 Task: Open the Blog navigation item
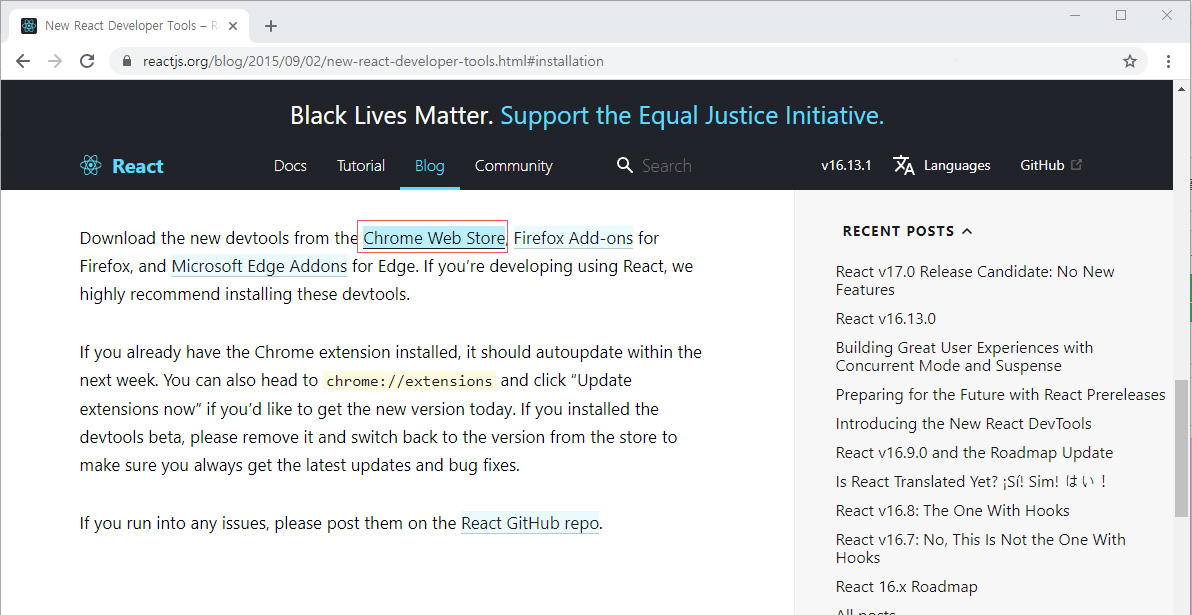tap(430, 166)
